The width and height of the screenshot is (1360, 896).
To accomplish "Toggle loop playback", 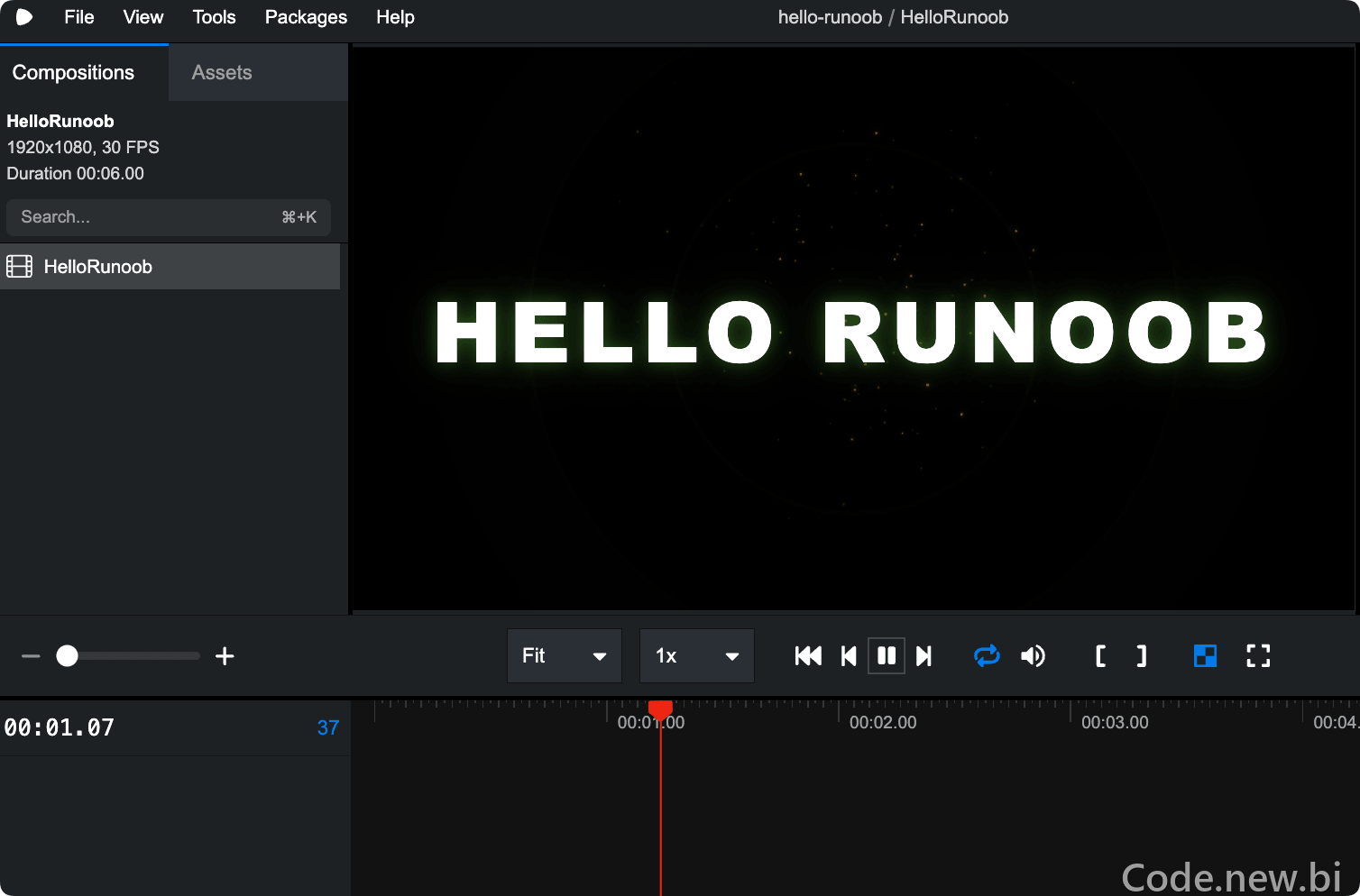I will [x=988, y=655].
